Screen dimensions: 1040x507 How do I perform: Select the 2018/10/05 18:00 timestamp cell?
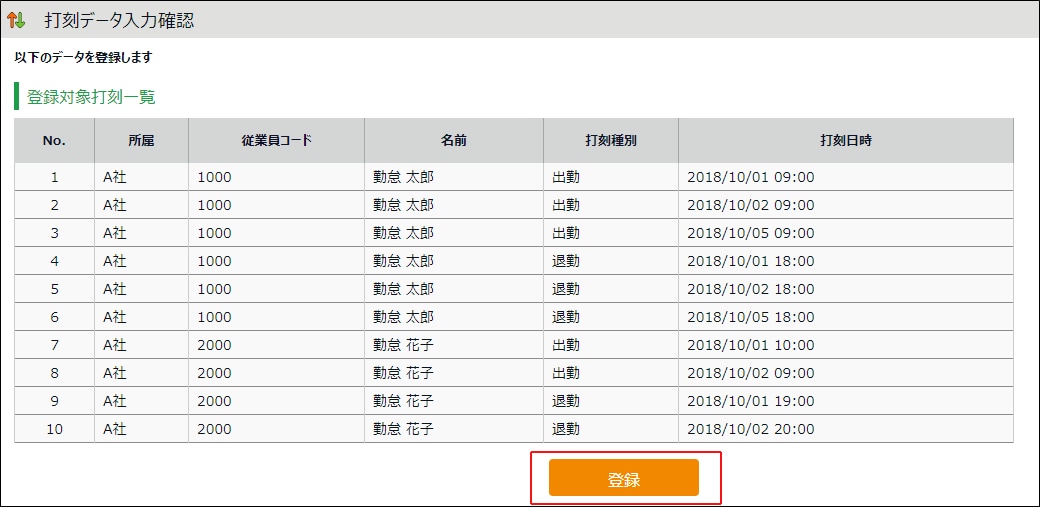point(750,317)
